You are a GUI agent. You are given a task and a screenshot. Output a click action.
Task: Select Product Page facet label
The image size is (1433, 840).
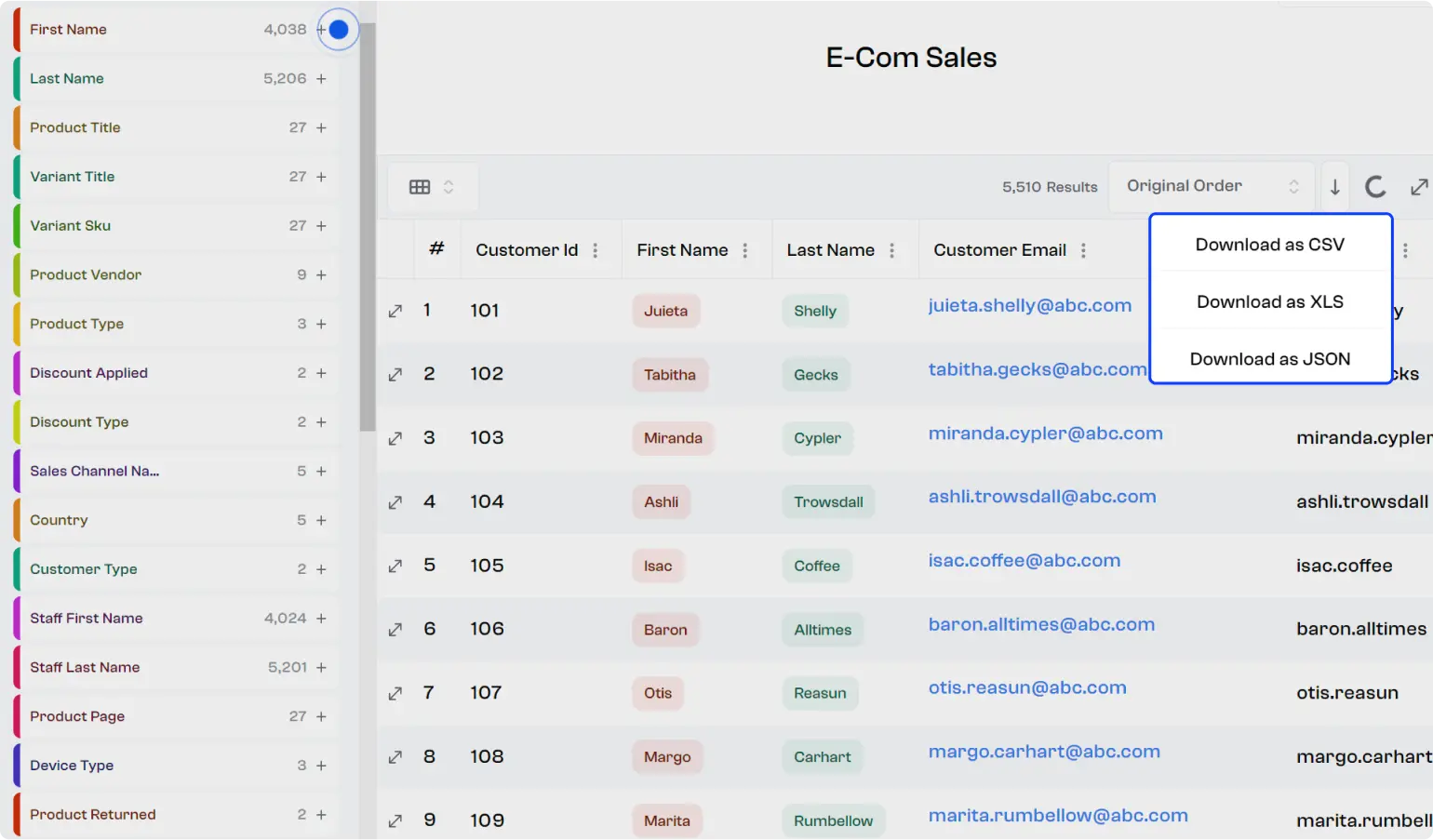tap(77, 716)
